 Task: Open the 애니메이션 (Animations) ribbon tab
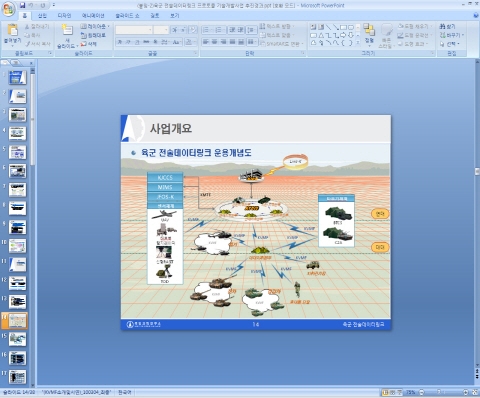point(93,15)
